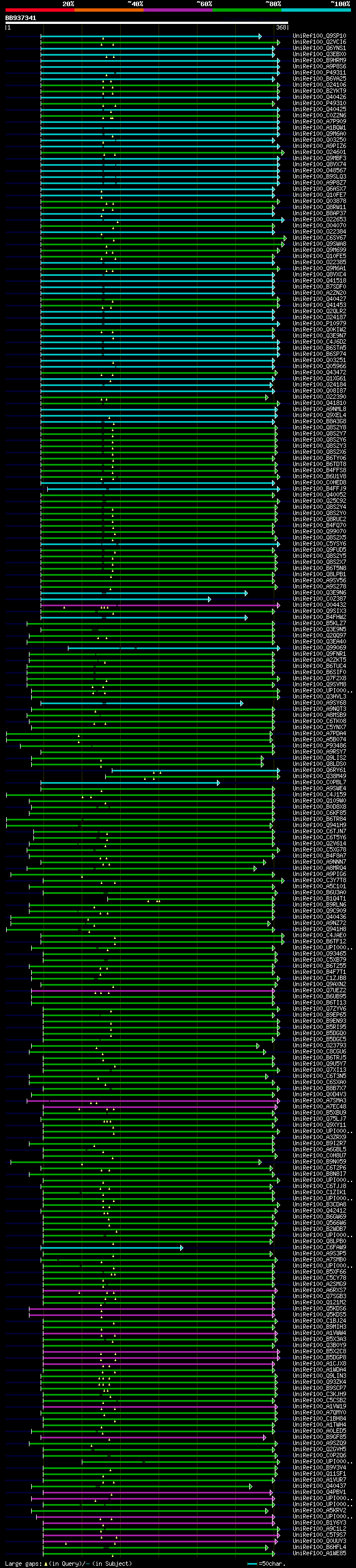Screen dimensions: 356x1568
Task: Select label UniRef100_A6RXS7
Action: click(x=319, y=1290)
